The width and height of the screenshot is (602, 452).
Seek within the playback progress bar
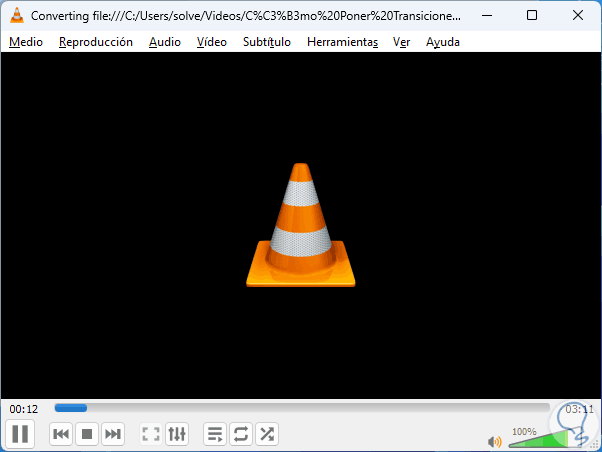point(302,408)
